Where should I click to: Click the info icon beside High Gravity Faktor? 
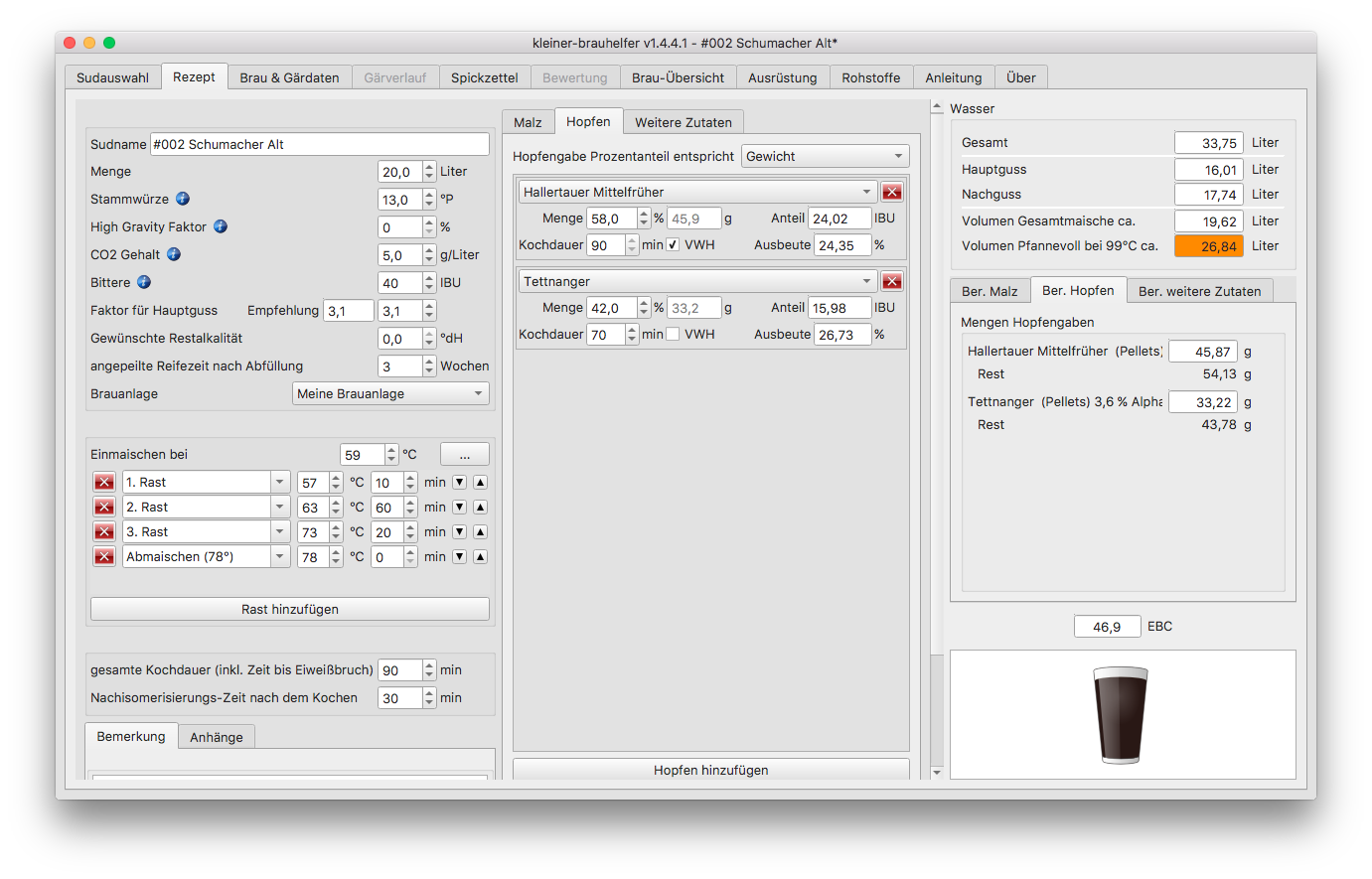pos(221,226)
